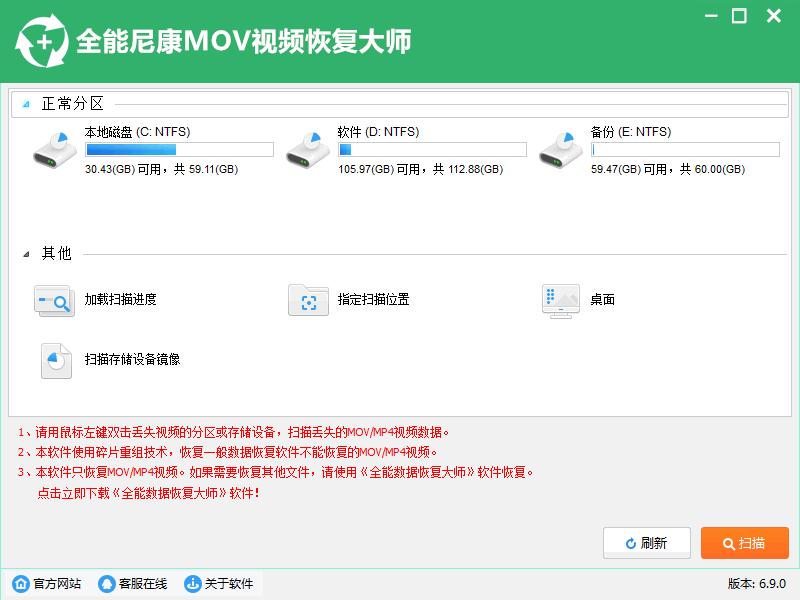Click the 指定扫描位置 label
The width and height of the screenshot is (800, 600).
373,299
